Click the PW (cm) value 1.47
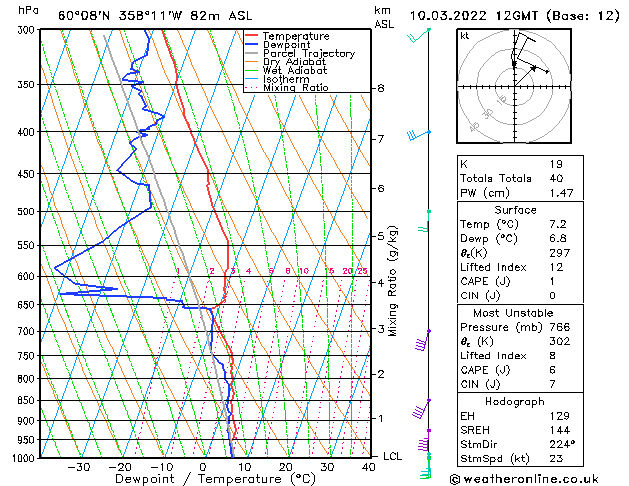 561,193
